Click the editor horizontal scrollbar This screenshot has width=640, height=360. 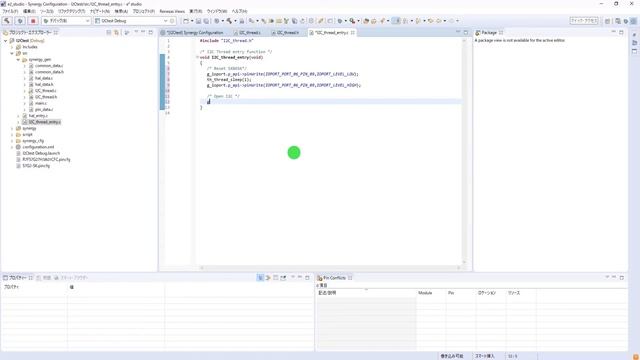click(331, 268)
